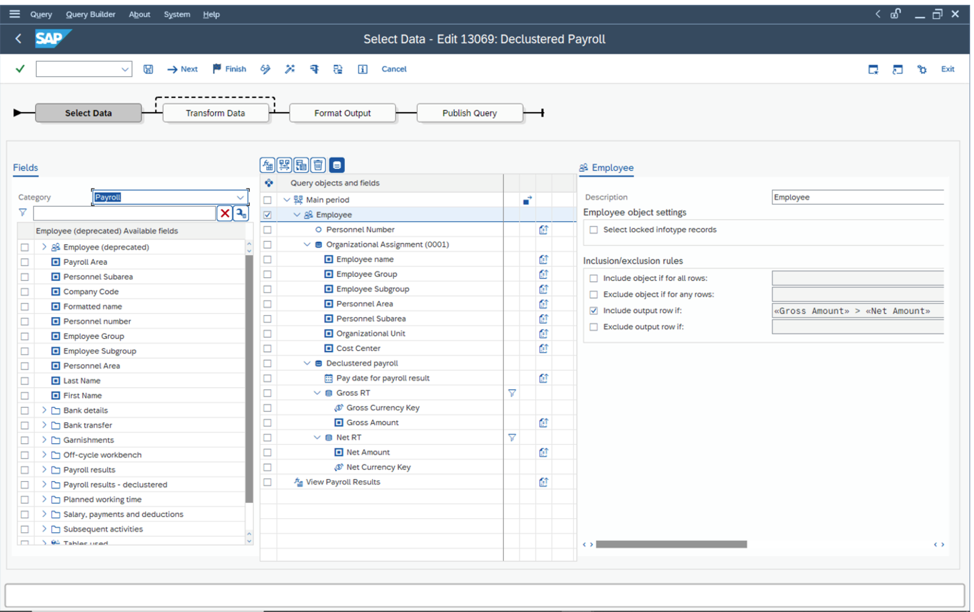Open the Category dropdown showing Payroll
The width and height of the screenshot is (974, 612).
tap(240, 196)
